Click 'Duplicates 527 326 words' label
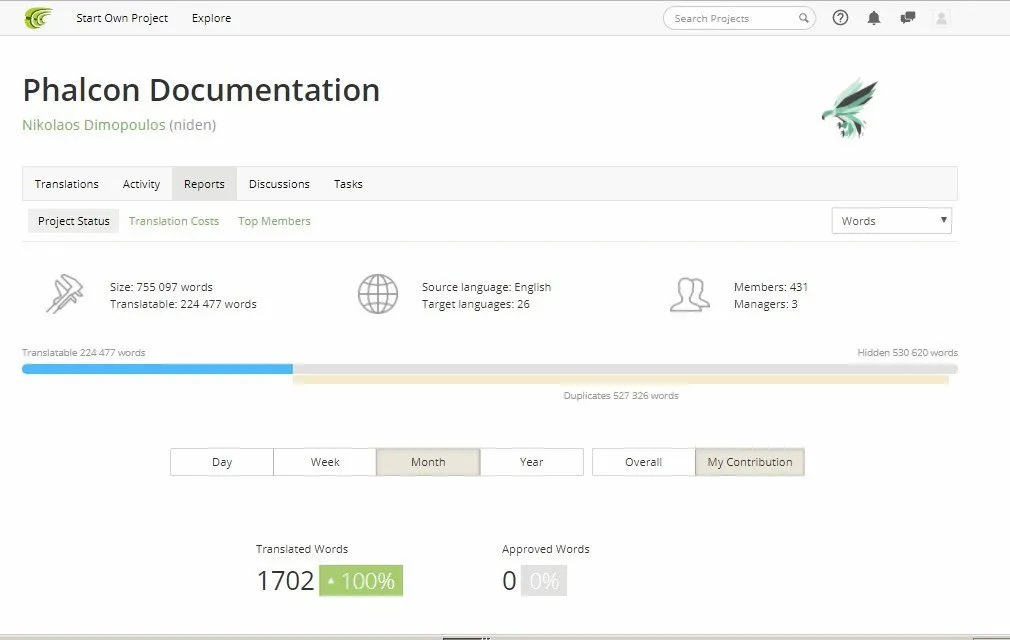This screenshot has width=1010, height=640. click(621, 395)
